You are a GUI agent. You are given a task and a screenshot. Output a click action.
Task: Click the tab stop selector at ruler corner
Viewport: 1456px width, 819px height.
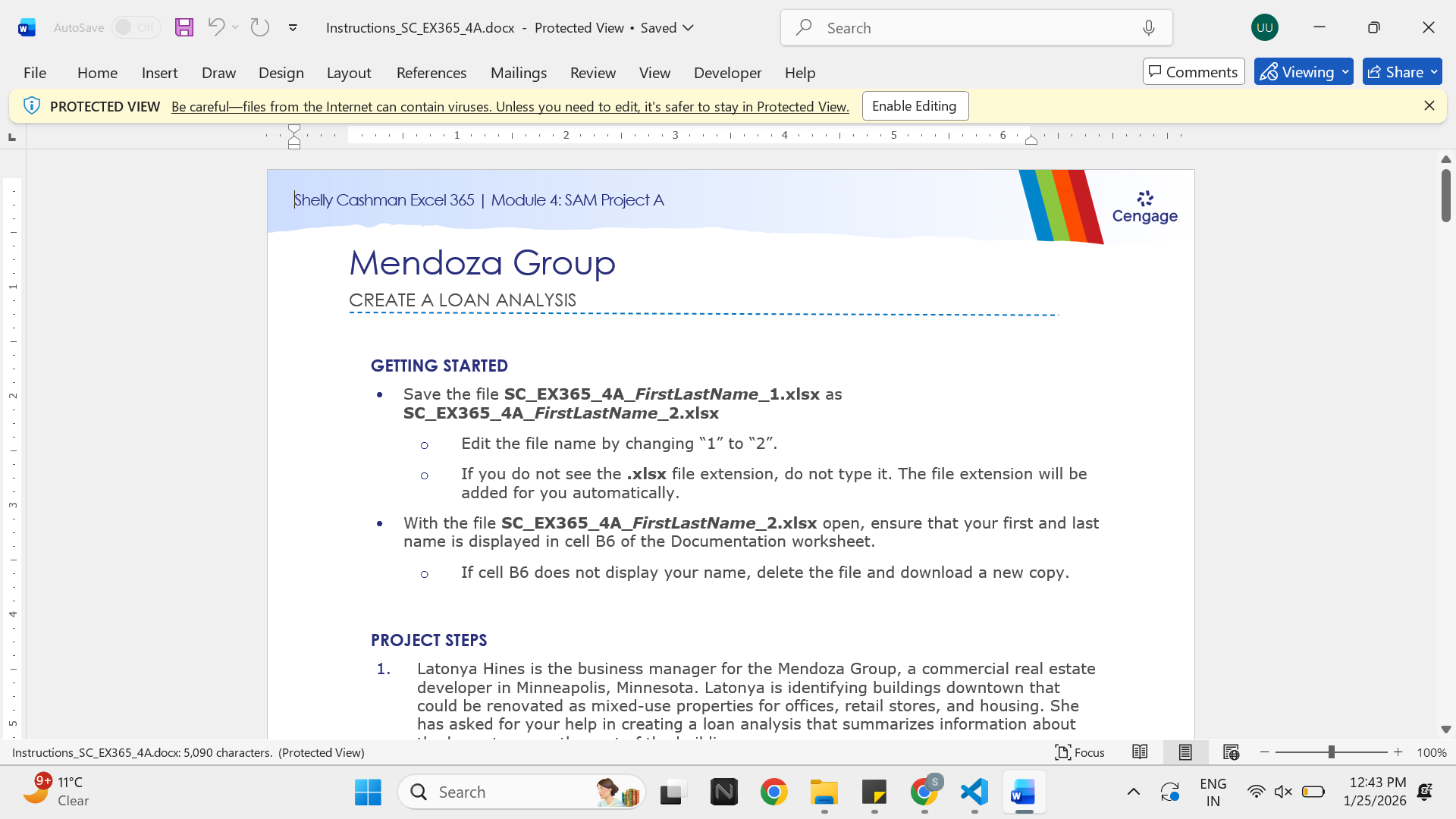(11, 137)
